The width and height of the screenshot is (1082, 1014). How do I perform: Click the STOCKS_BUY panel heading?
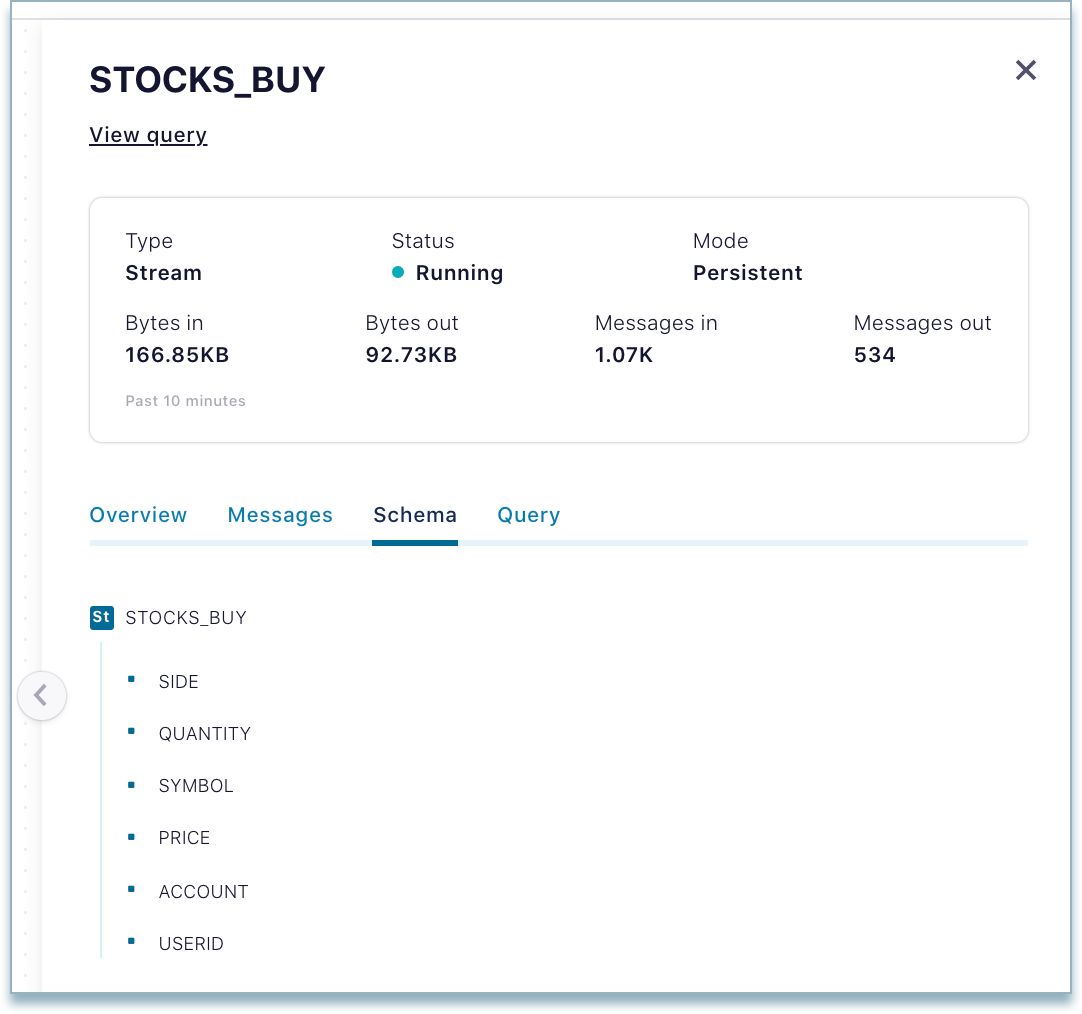pyautogui.click(x=208, y=80)
